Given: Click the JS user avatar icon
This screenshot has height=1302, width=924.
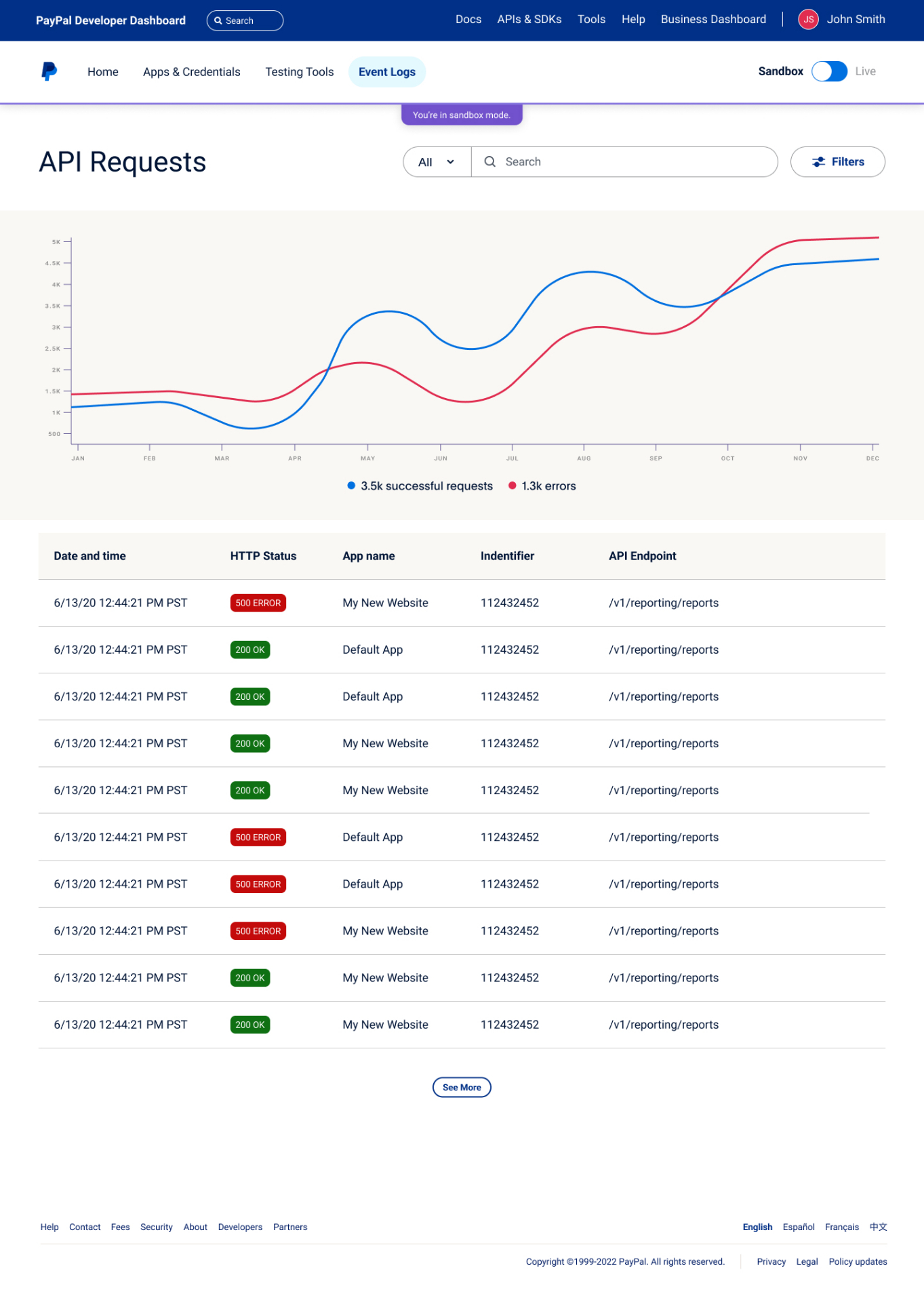Looking at the screenshot, I should point(808,20).
